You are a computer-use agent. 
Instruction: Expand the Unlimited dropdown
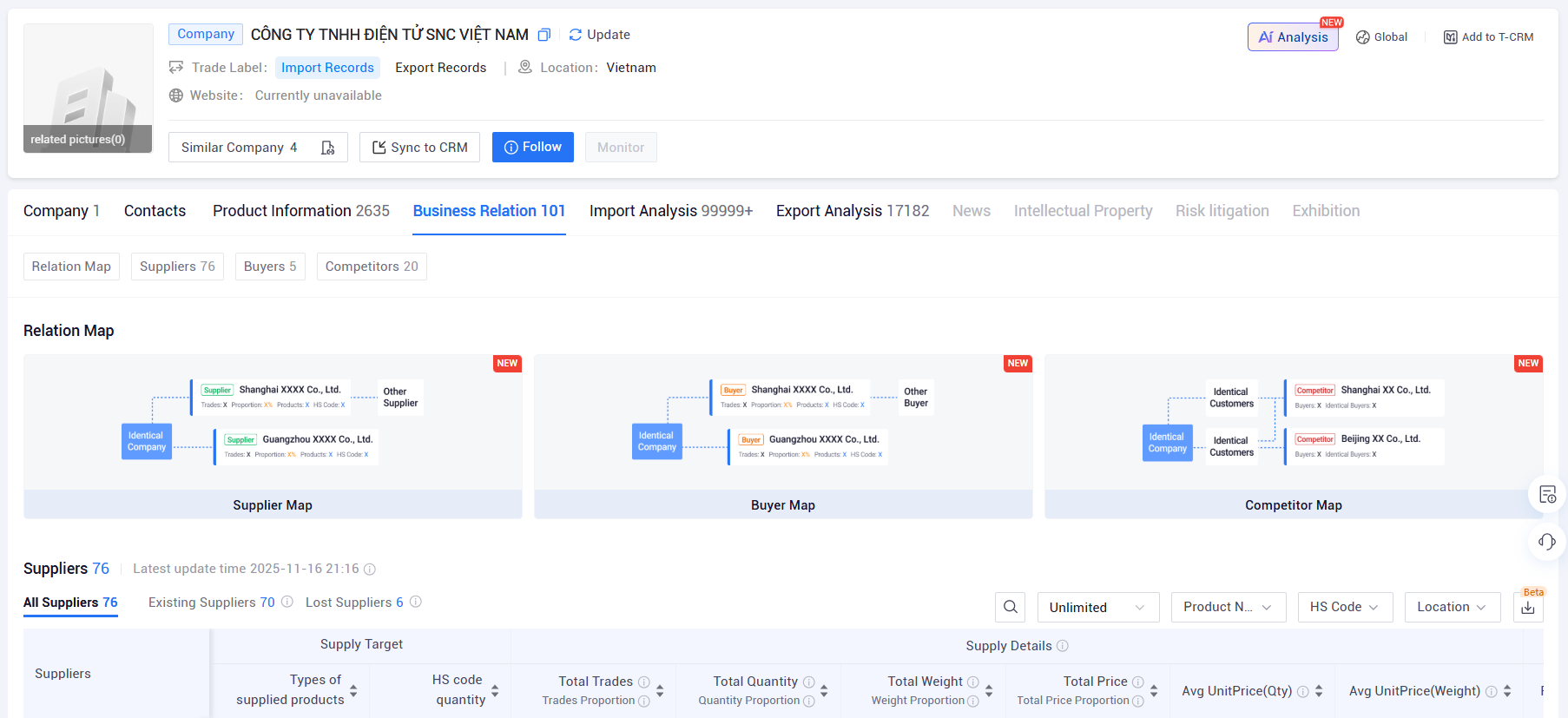click(x=1098, y=607)
